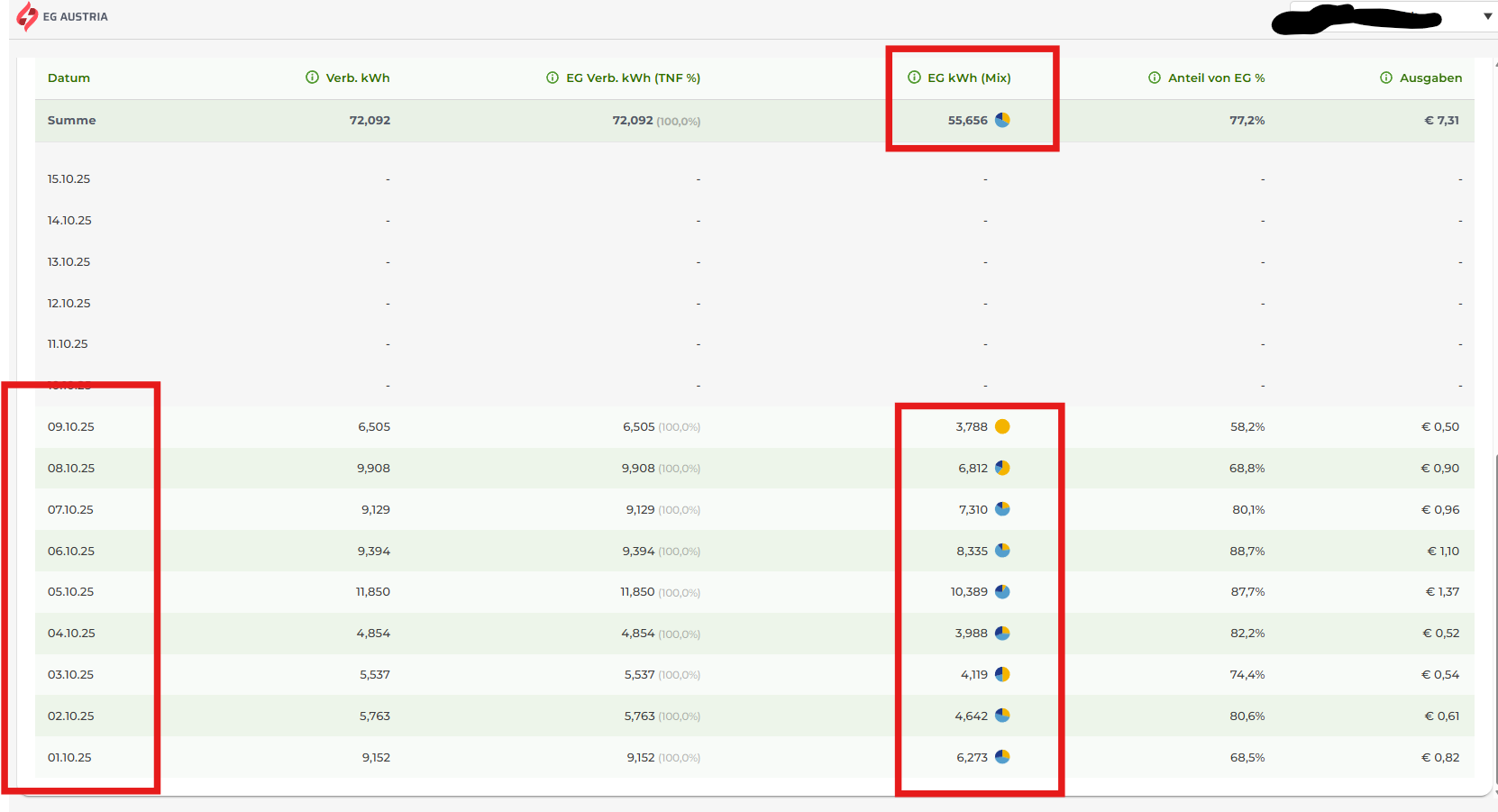Open the account dropdown arrow at top right
This screenshot has width=1498, height=812.
(x=1487, y=16)
